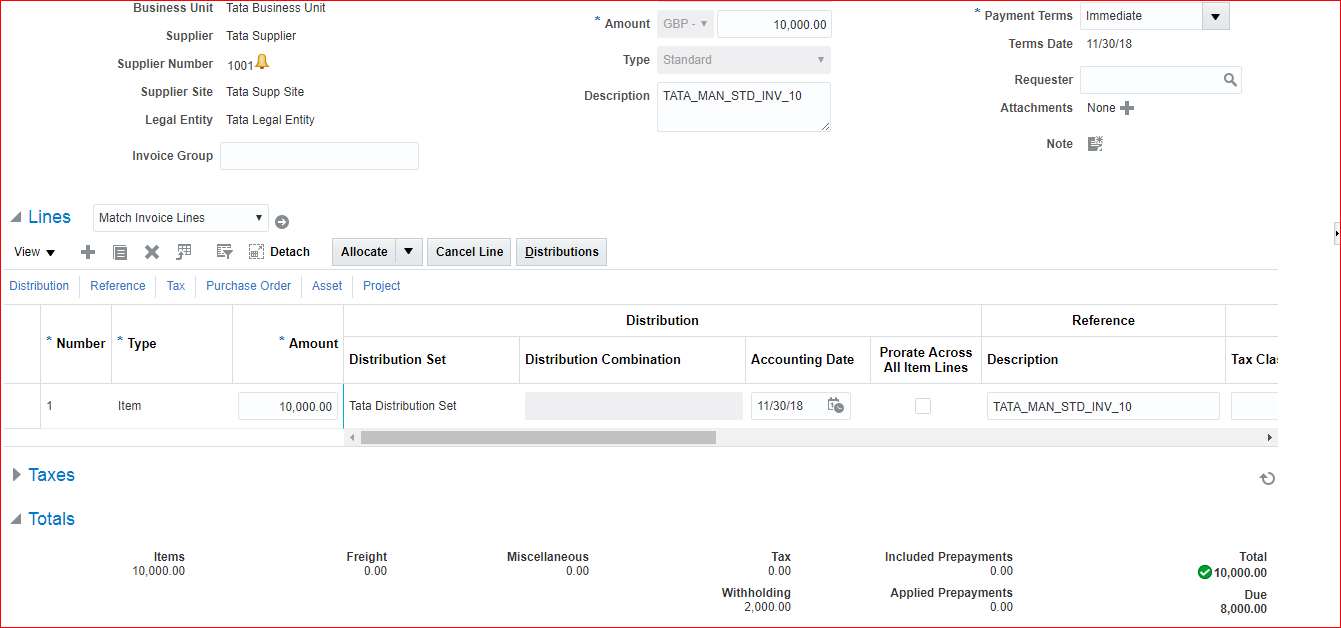The height and width of the screenshot is (628, 1341).
Task: Click the Invoice Group input field
Action: coord(319,156)
